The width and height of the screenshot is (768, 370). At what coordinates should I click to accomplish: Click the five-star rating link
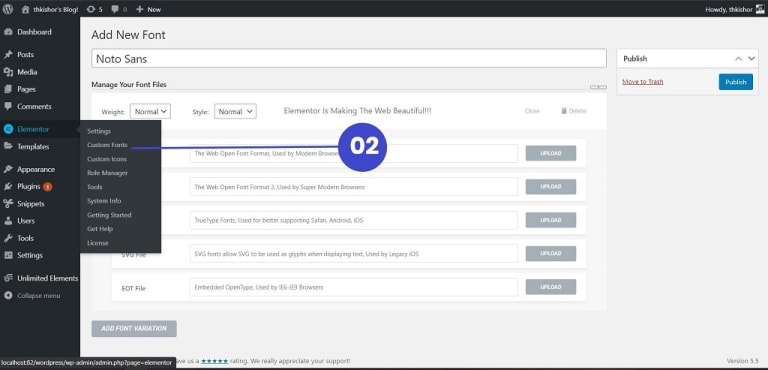click(214, 361)
